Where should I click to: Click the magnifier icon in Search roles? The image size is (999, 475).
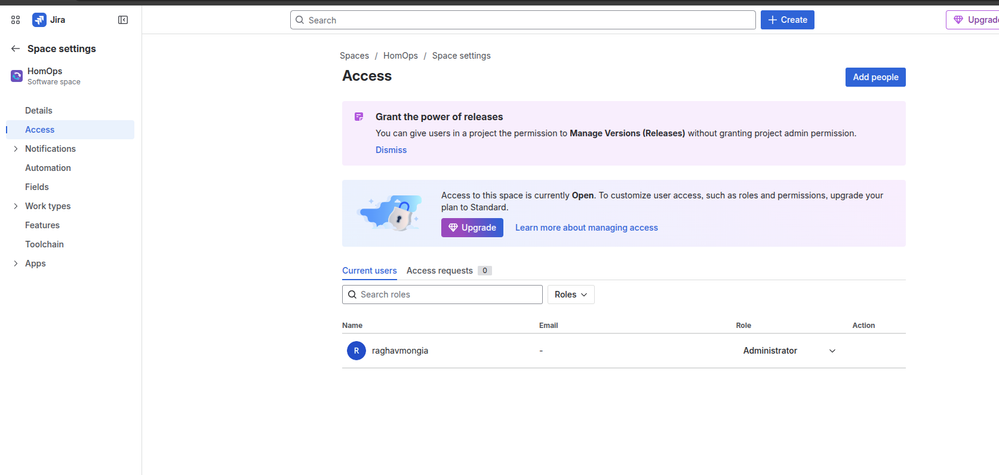[x=352, y=294]
